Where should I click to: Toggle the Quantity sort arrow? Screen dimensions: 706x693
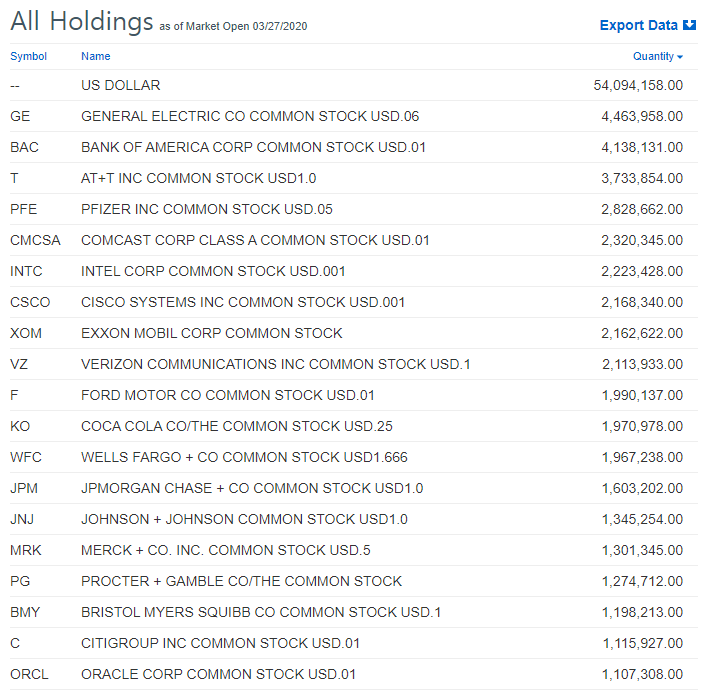[x=680, y=57]
